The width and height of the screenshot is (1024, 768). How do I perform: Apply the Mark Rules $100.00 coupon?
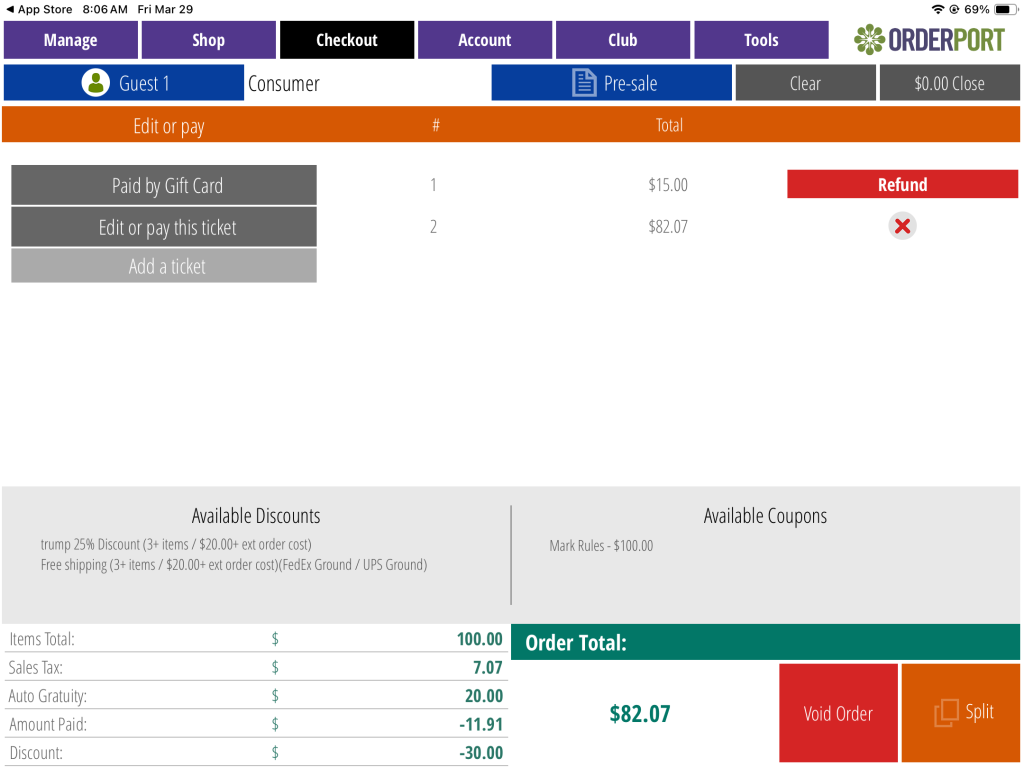[601, 546]
